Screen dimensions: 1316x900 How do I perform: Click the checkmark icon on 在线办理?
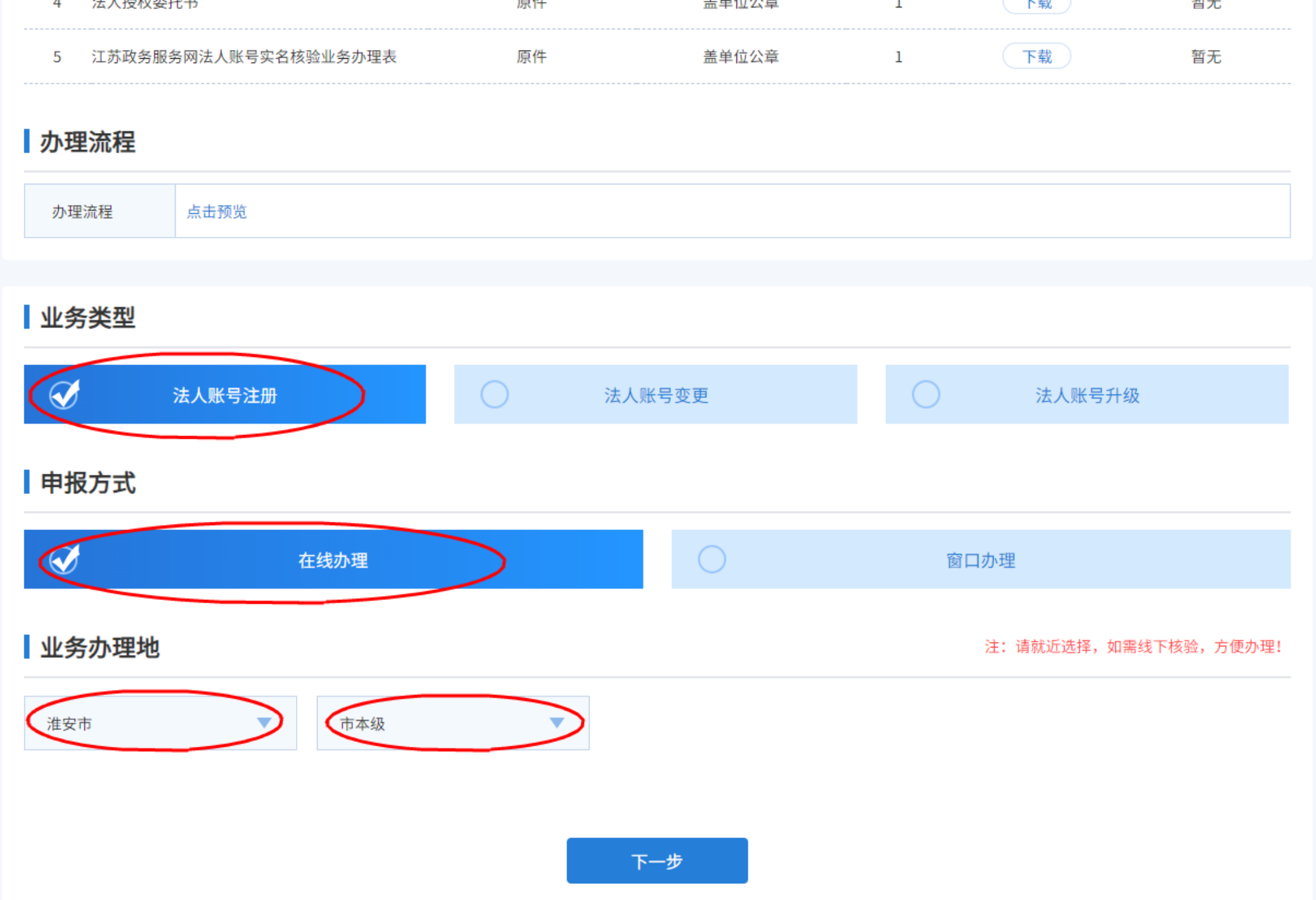click(x=64, y=559)
